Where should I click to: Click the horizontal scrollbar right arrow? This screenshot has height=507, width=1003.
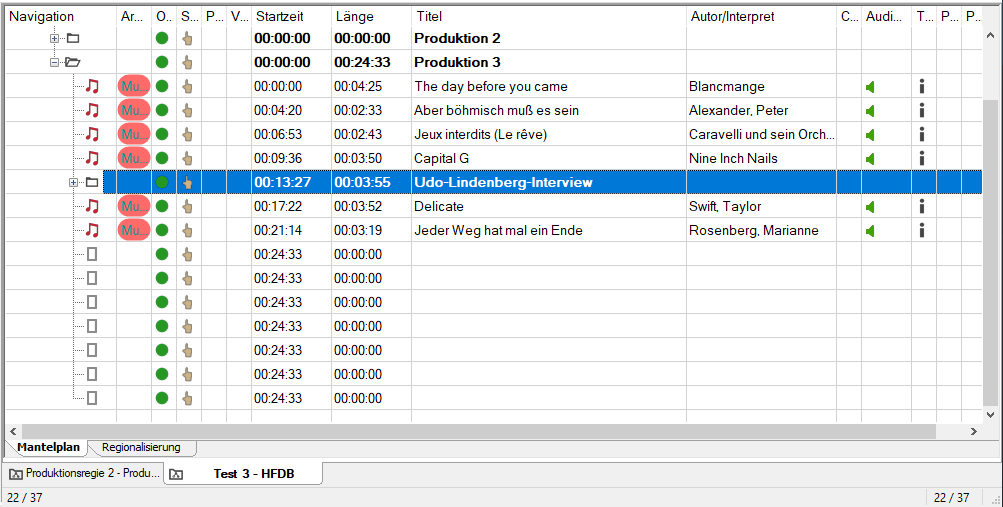(x=974, y=432)
